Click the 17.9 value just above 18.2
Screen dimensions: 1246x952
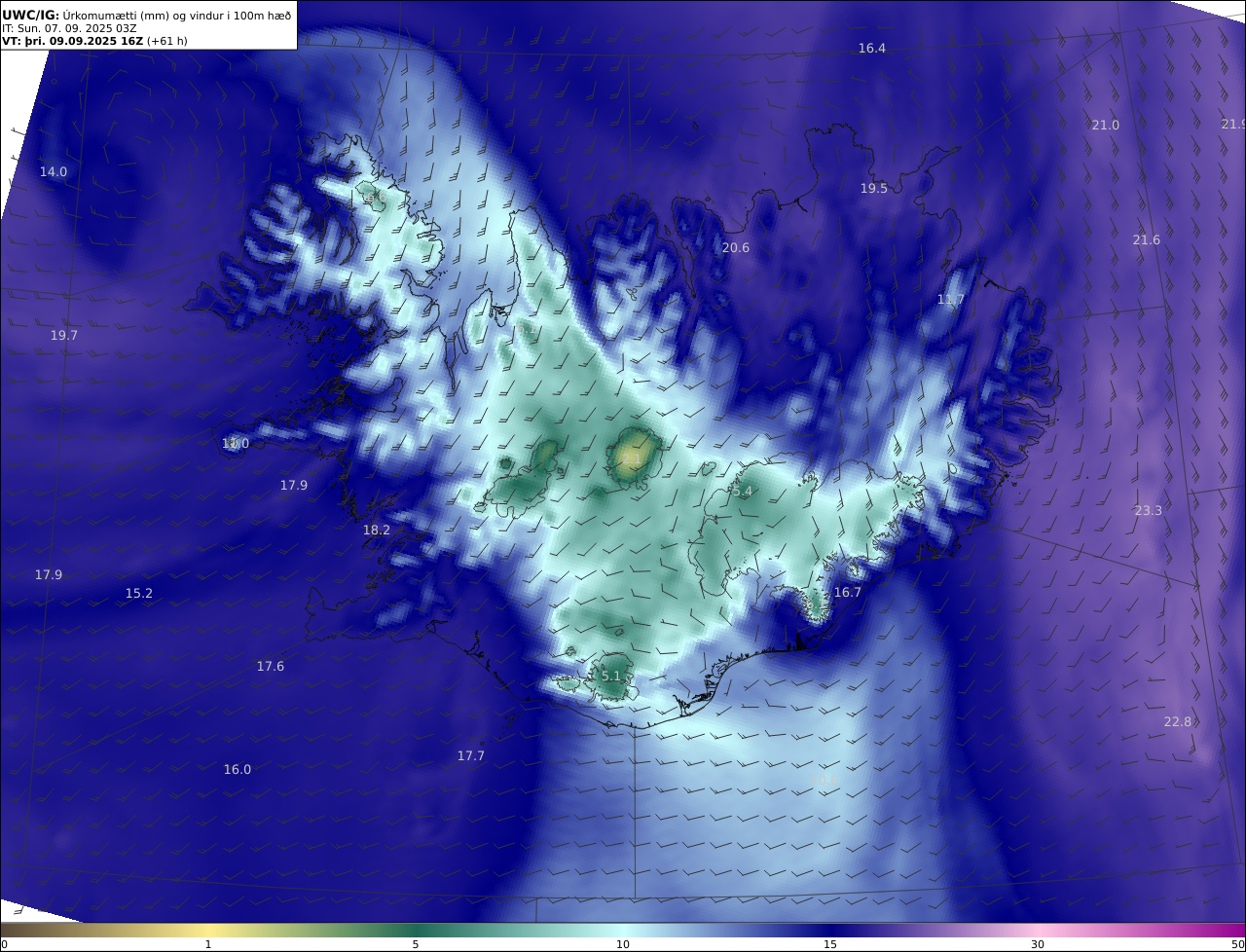click(294, 486)
